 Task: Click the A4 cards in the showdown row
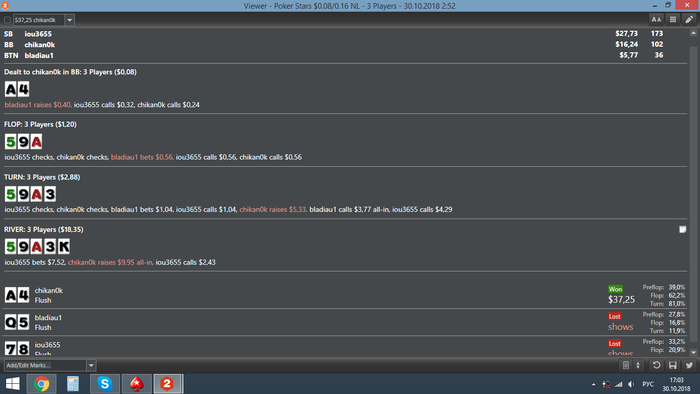(x=17, y=295)
